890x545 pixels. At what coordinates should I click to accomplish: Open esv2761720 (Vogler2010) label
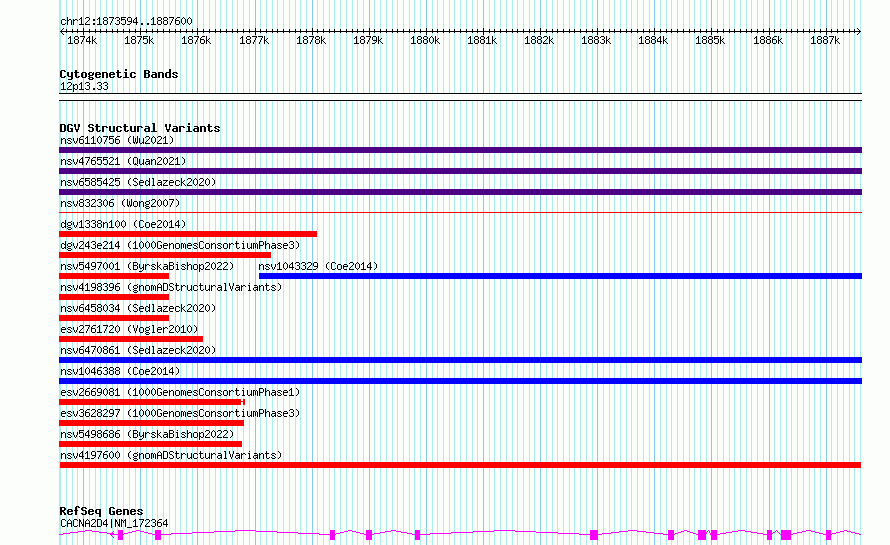129,329
